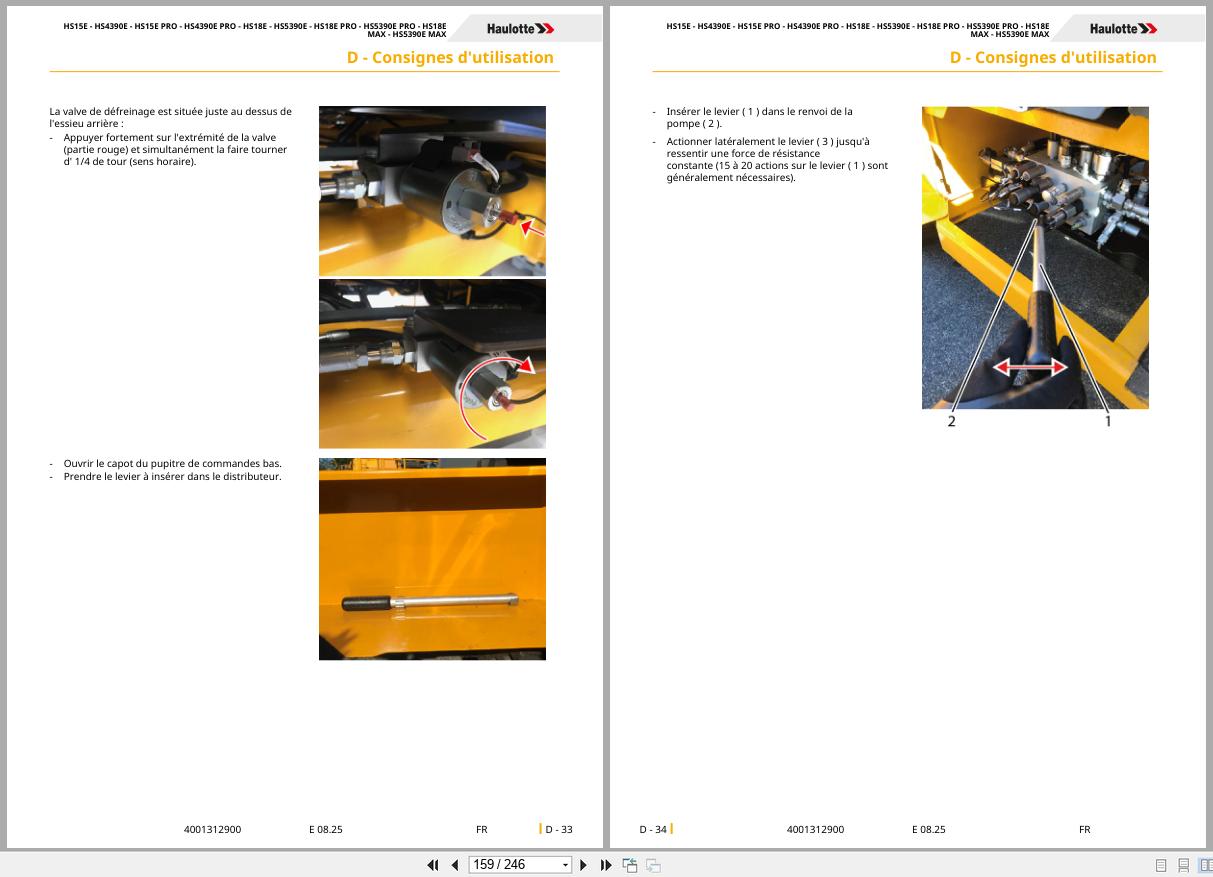Viewport: 1213px width, 877px height.
Task: Click the left page heading 'D - Consignes d'utilisation'
Action: 450,57
